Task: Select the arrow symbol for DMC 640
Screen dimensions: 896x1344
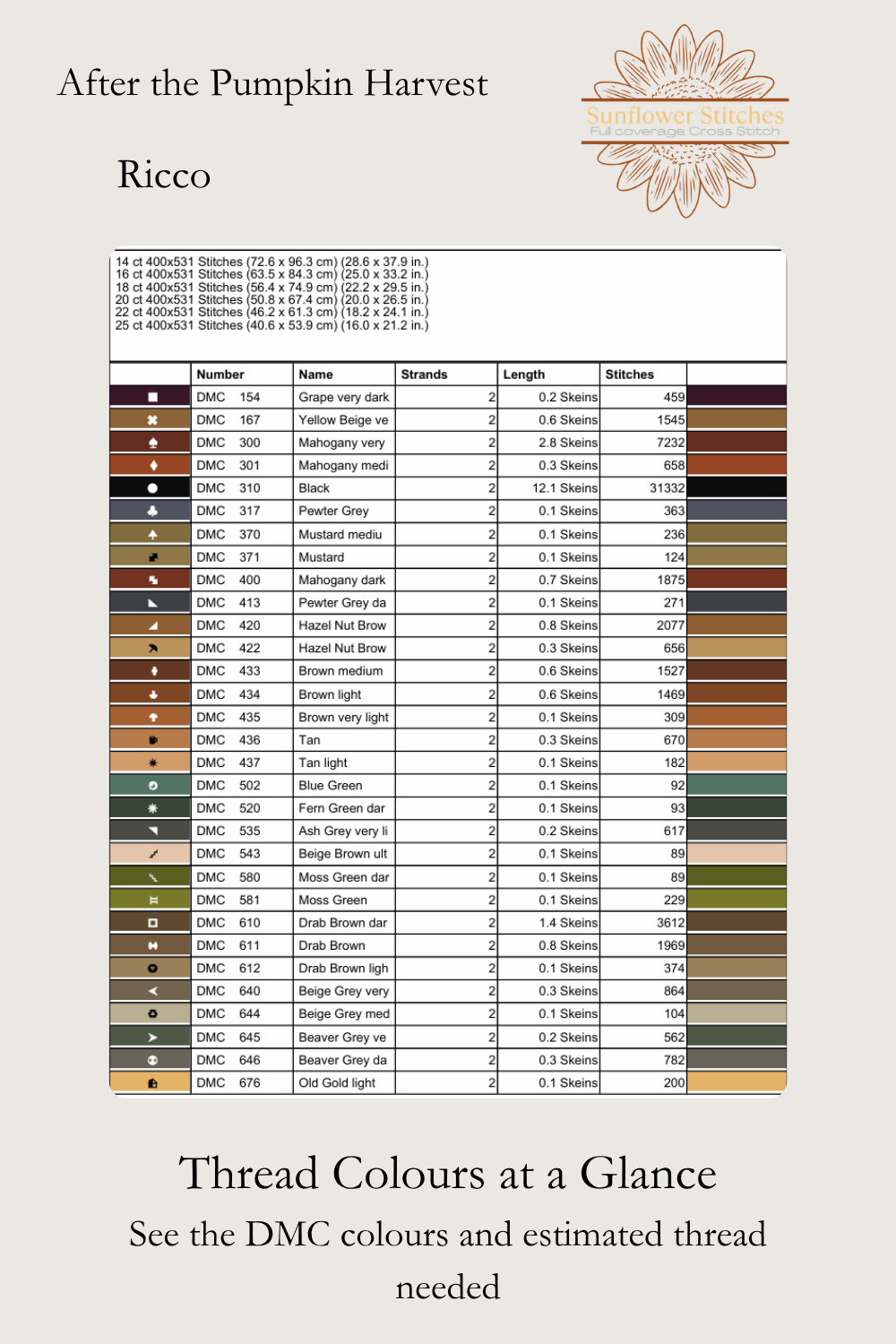Action: click(152, 991)
